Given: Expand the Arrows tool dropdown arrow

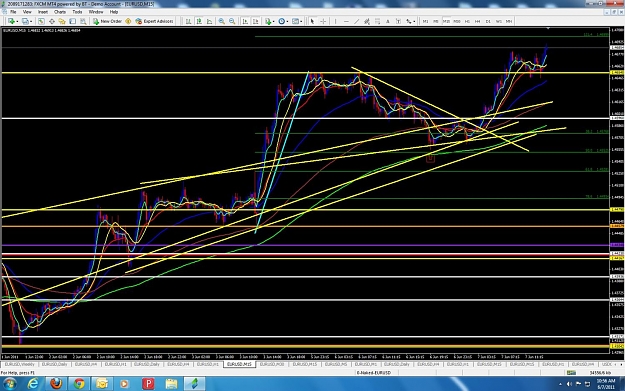Looking at the screenshot, I should 414,21.
